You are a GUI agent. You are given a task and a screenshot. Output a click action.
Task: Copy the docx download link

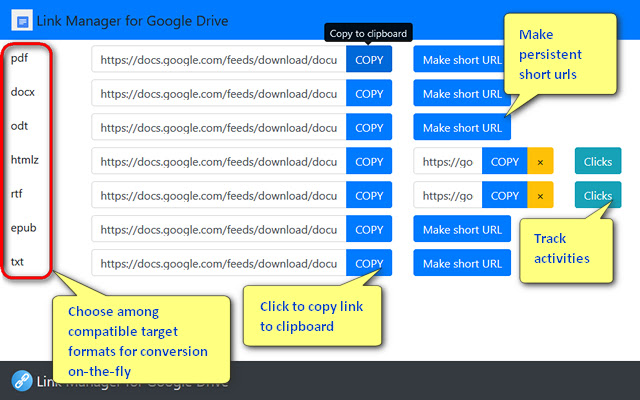[369, 93]
